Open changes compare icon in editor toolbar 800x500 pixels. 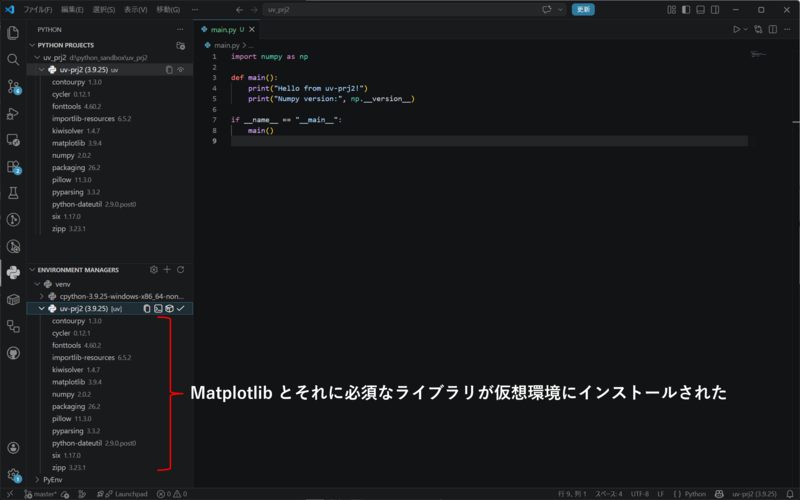coord(758,30)
